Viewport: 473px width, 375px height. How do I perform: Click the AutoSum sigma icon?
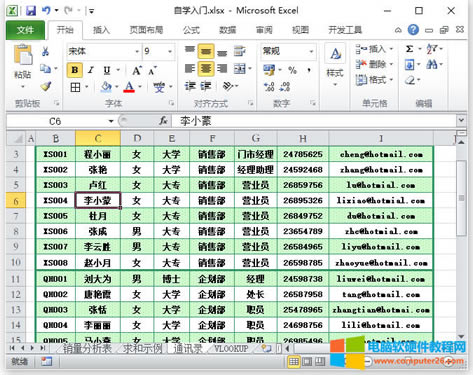click(x=410, y=49)
